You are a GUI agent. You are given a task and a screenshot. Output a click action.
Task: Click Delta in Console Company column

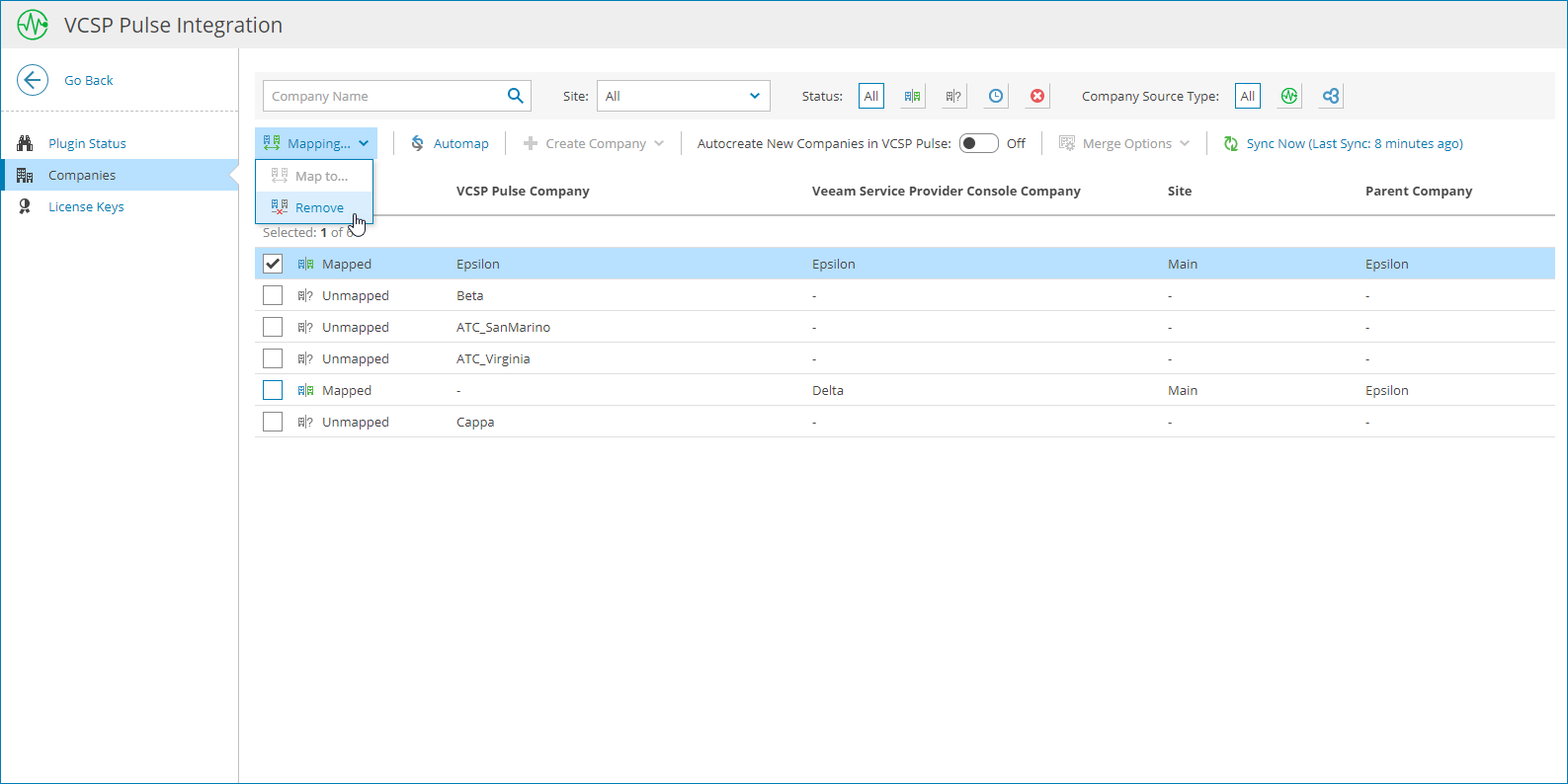(x=828, y=390)
